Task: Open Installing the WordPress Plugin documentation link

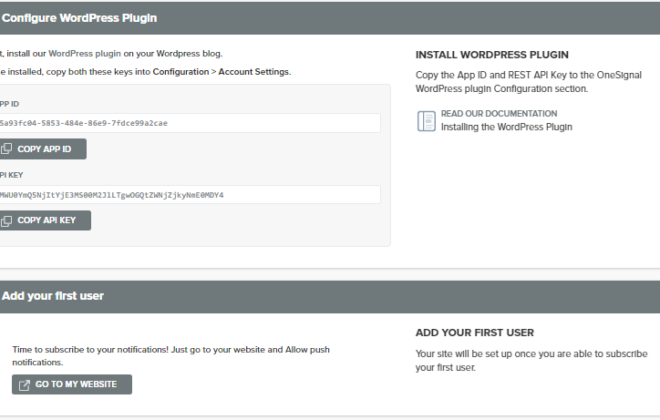Action: click(506, 127)
